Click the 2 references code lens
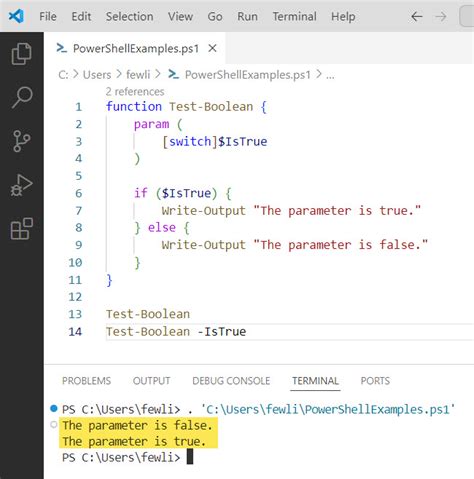474x479 pixels. click(x=135, y=91)
